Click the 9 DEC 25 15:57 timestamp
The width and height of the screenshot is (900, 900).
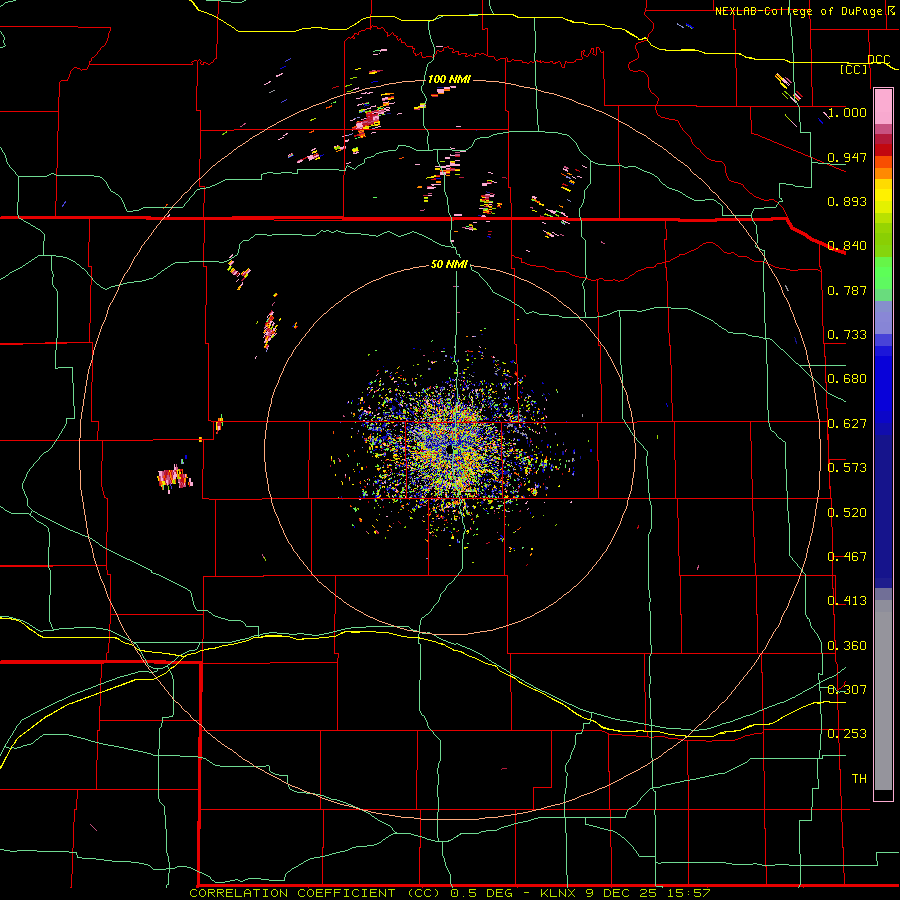click(646, 893)
